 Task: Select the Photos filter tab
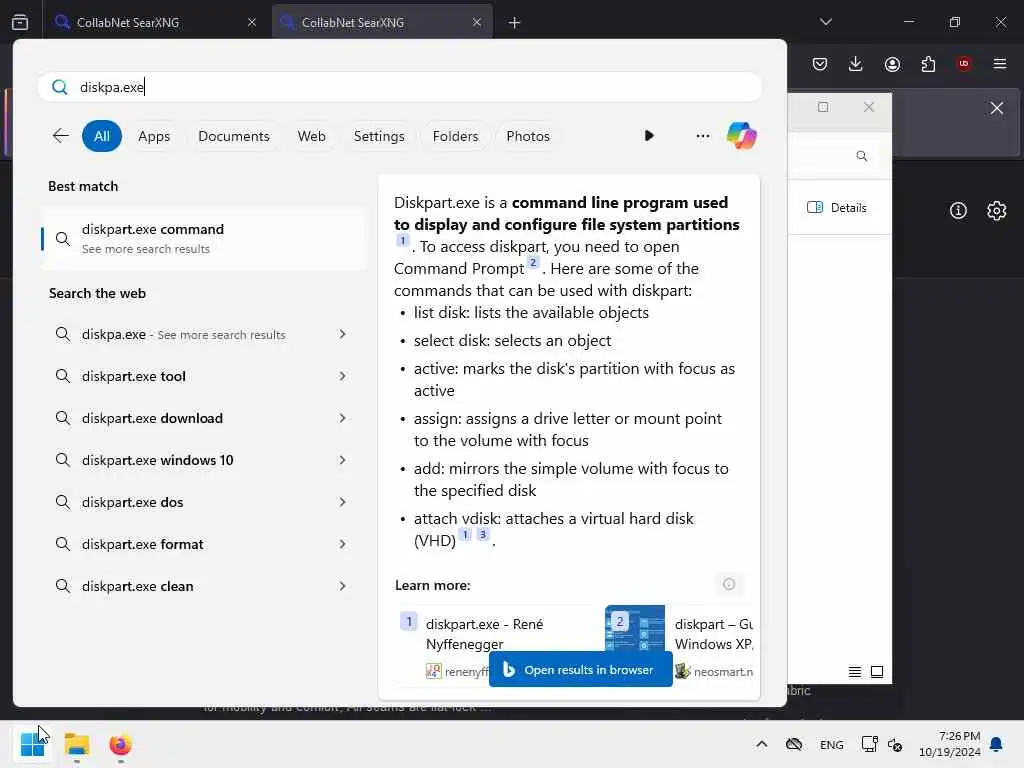528,136
